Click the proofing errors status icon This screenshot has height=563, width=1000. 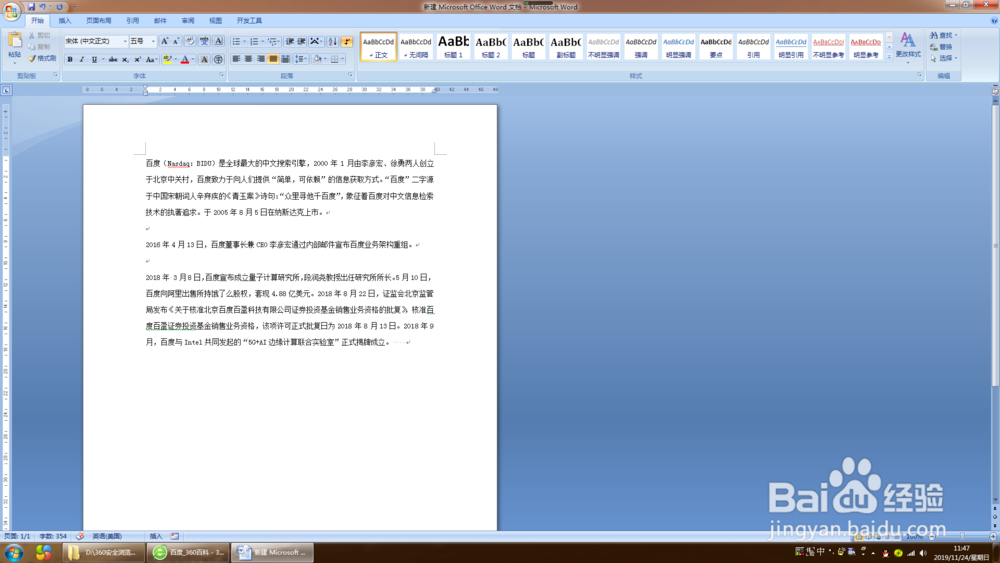click(x=80, y=536)
